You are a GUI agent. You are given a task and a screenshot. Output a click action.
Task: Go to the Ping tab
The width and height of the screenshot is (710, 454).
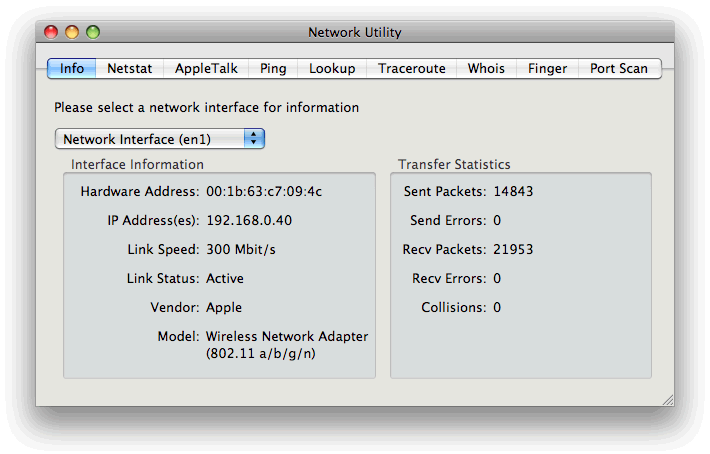[273, 69]
